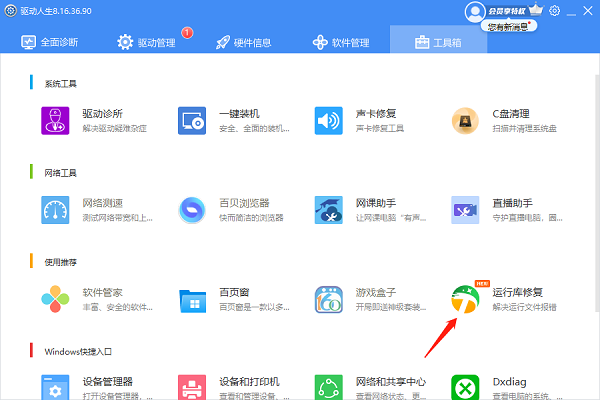The height and width of the screenshot is (400, 600).
Task: Click the 会员享特权 link
Action: click(507, 11)
